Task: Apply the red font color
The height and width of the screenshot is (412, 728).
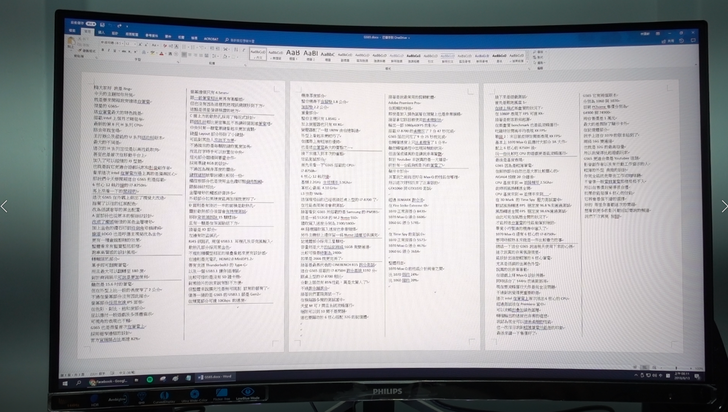Action: coord(162,53)
